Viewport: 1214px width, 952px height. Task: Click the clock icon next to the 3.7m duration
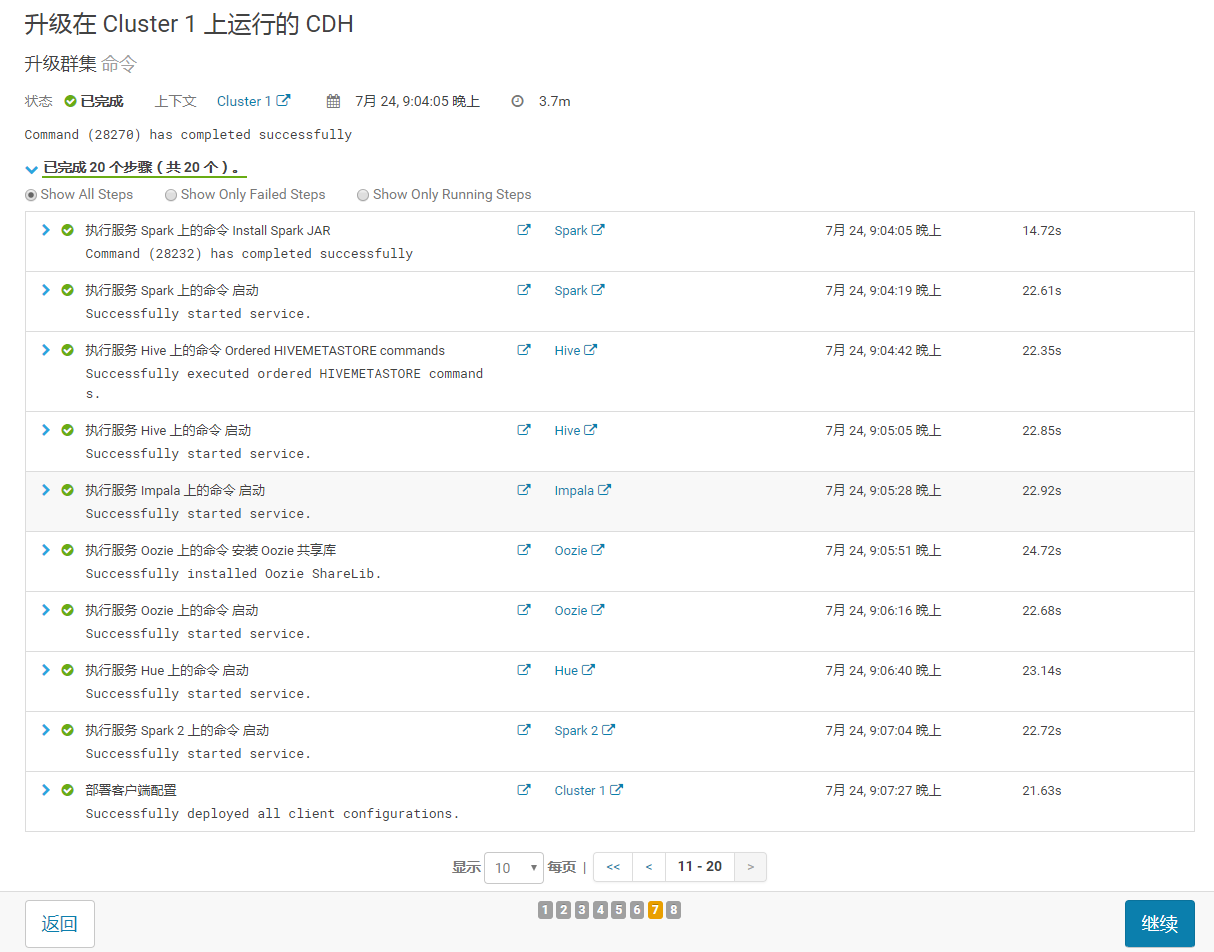517,101
